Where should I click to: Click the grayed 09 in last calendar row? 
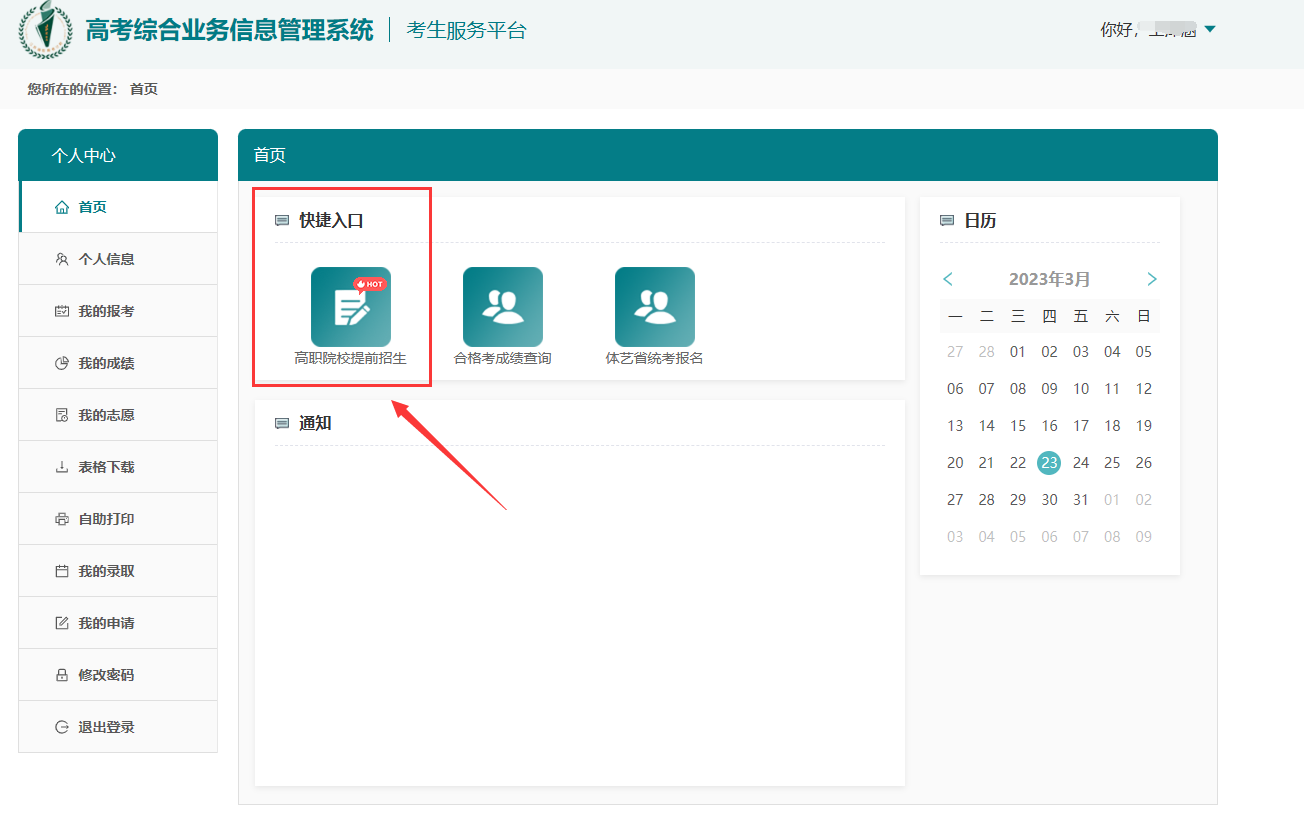pos(1144,537)
